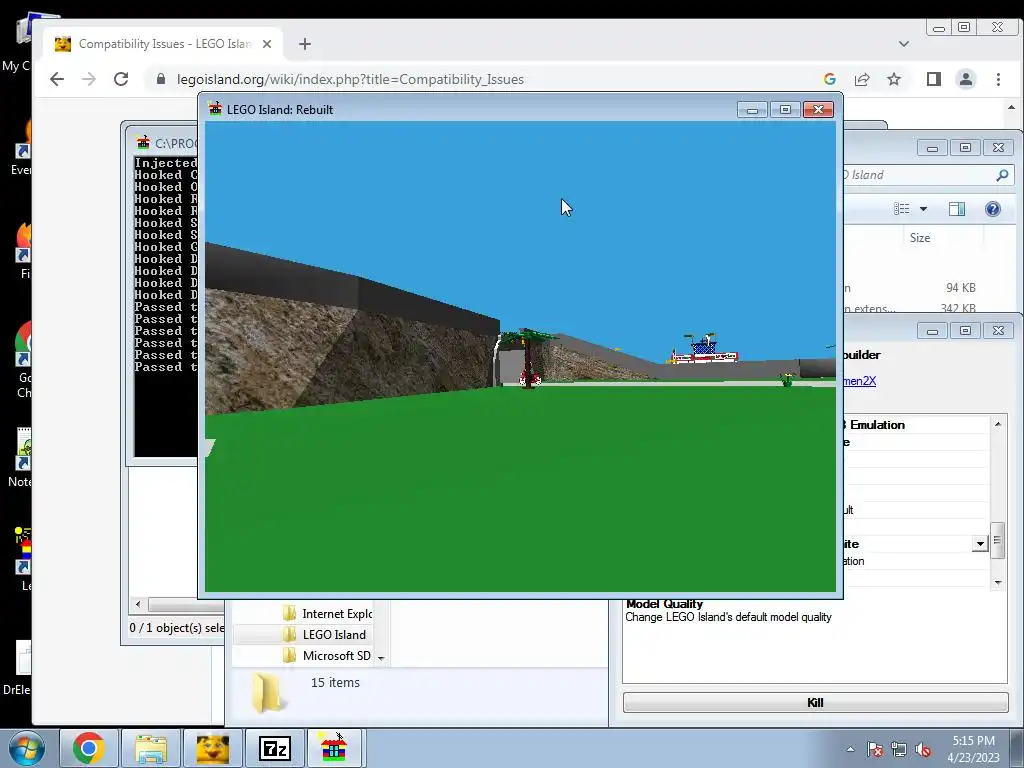Share this page icon in Chrome
Image resolution: width=1024 pixels, height=768 pixels.
point(862,79)
